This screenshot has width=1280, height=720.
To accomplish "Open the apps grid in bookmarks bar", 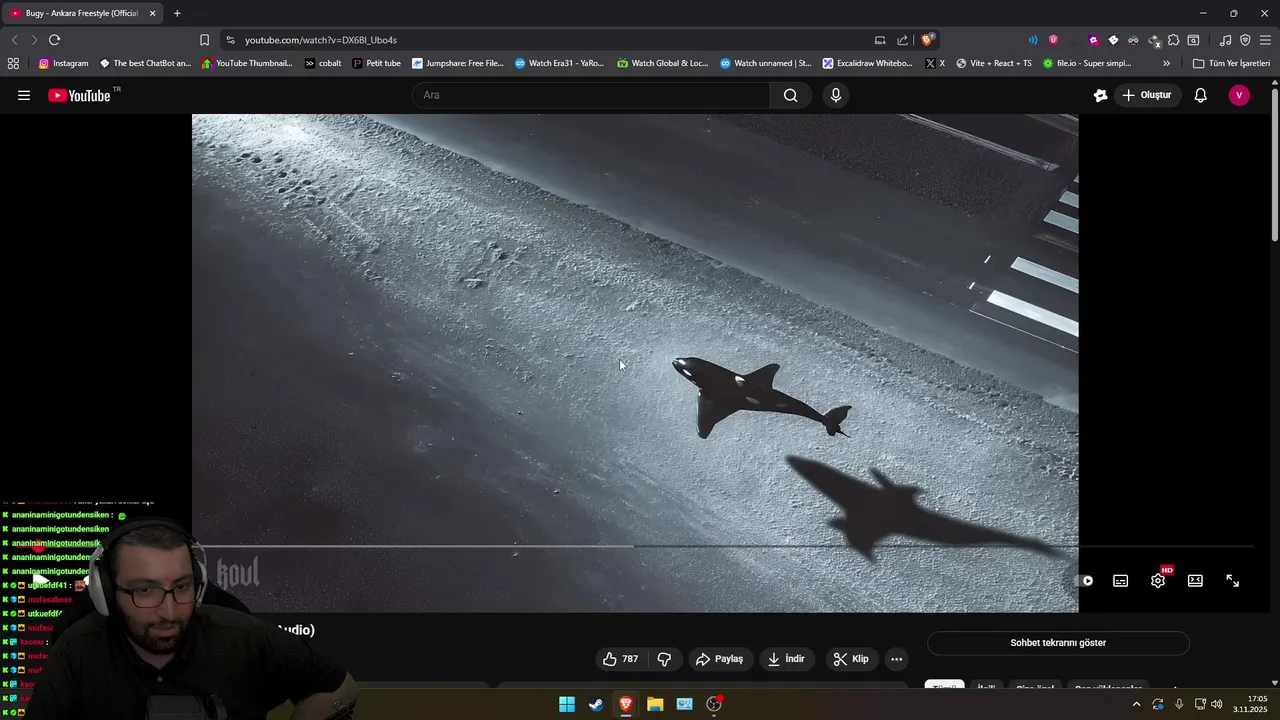I will click(x=13, y=63).
